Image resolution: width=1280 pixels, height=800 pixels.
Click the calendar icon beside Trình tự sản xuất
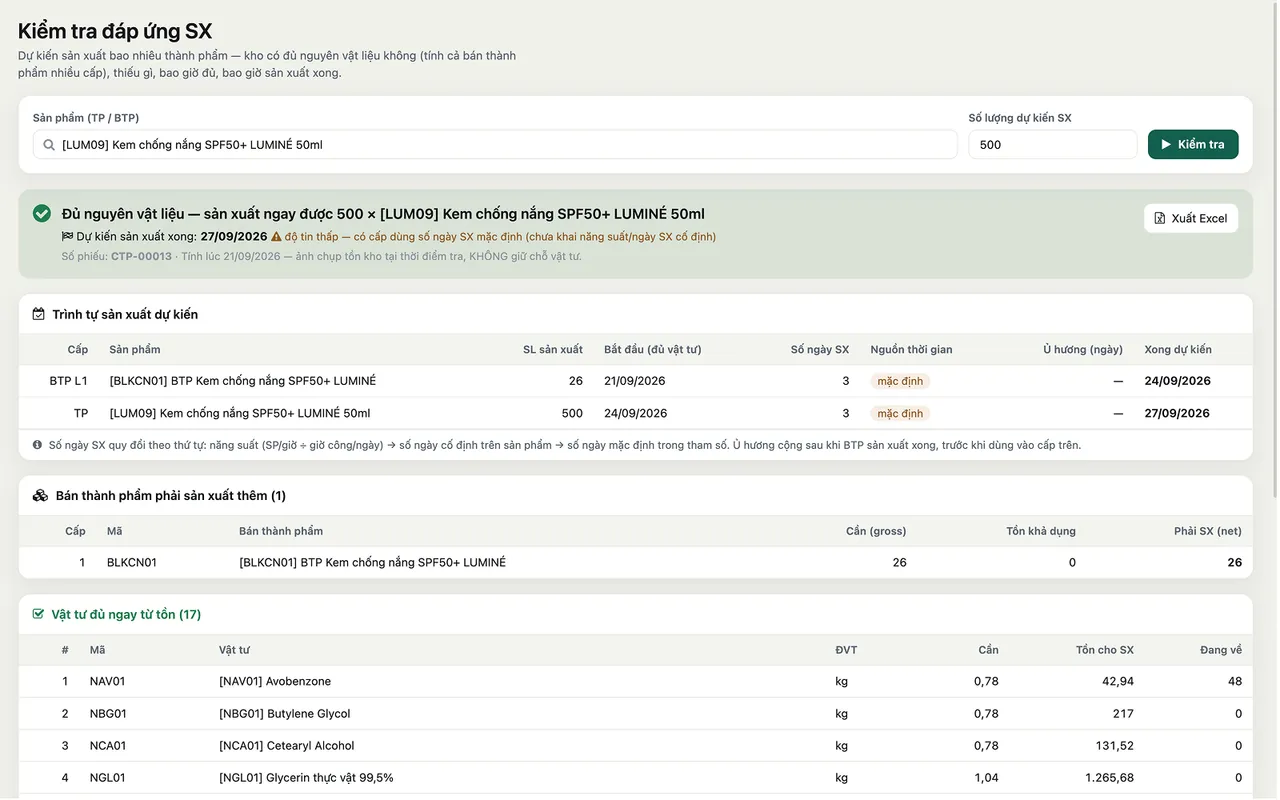pyautogui.click(x=39, y=314)
